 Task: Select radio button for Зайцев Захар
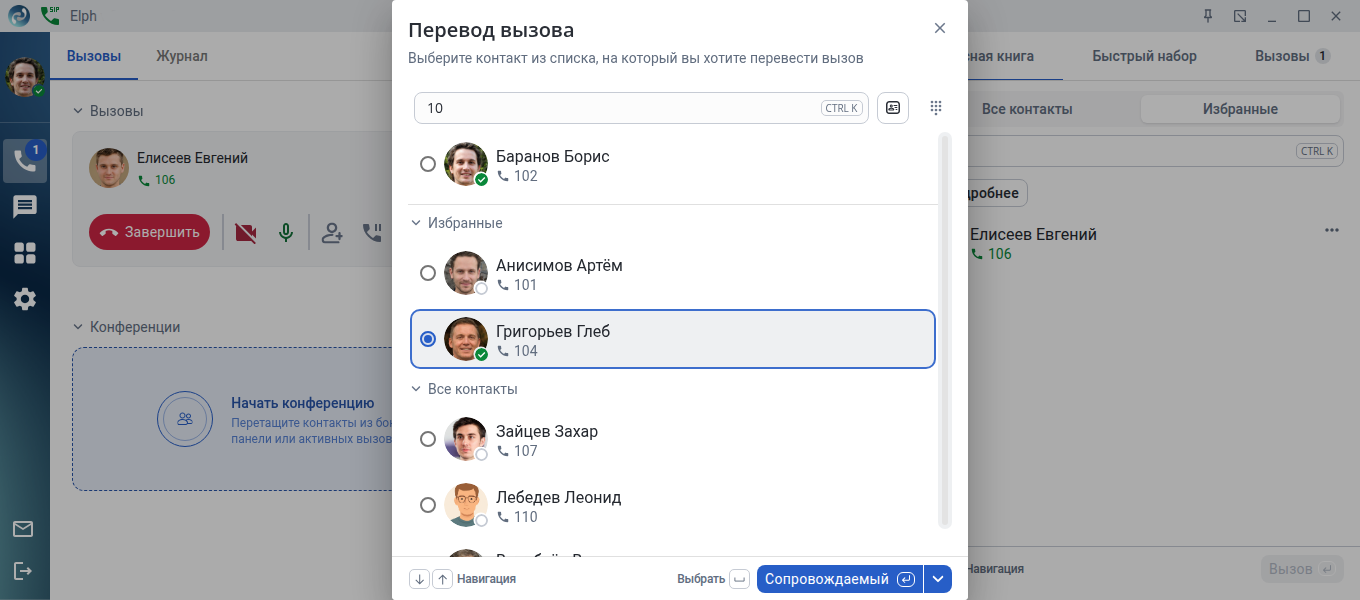pos(428,439)
